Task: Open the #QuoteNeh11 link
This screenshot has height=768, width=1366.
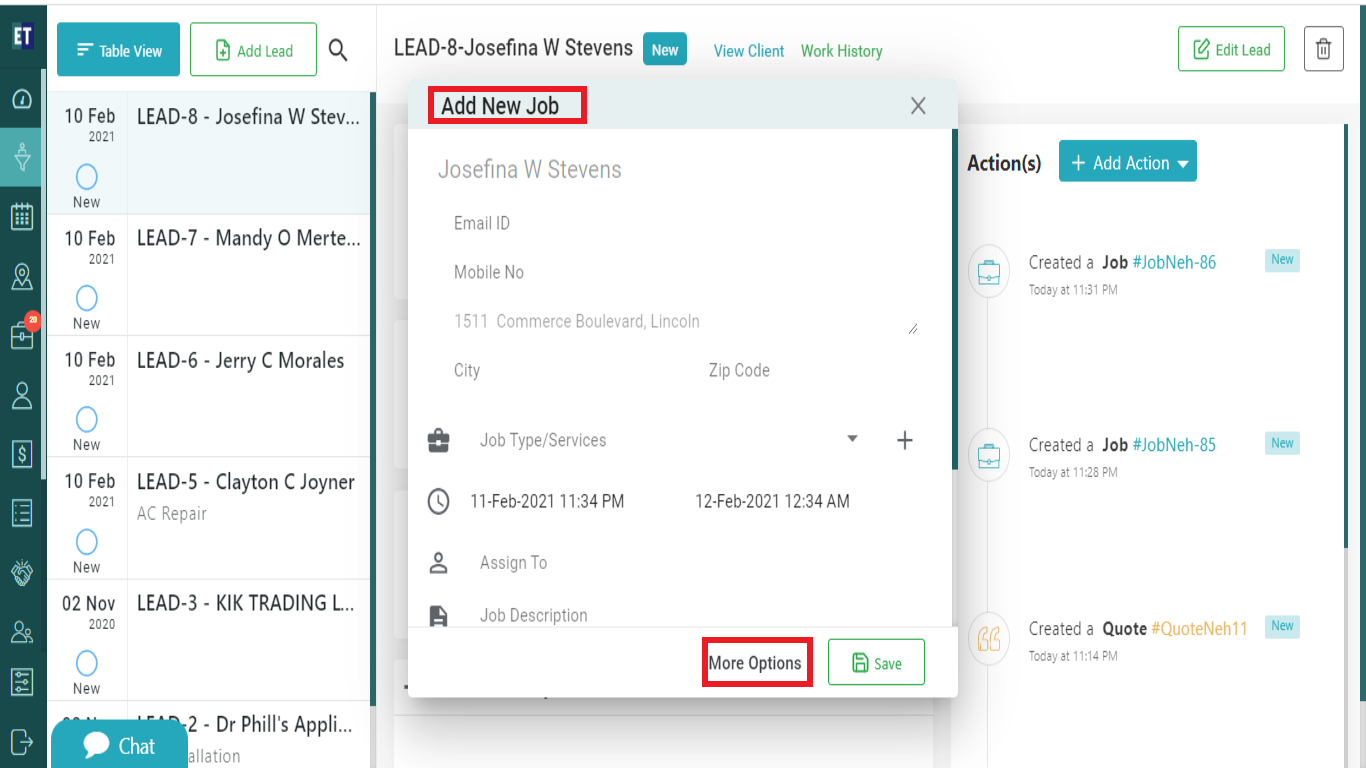Action: point(1199,629)
